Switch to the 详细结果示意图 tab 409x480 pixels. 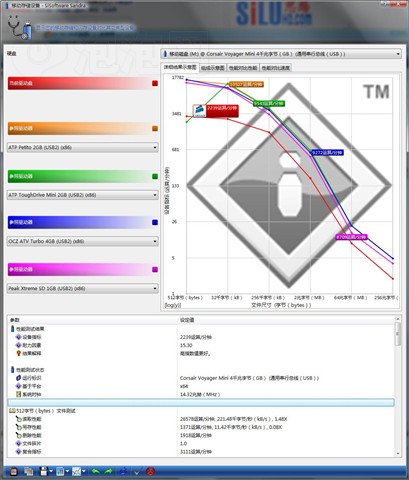(x=180, y=67)
